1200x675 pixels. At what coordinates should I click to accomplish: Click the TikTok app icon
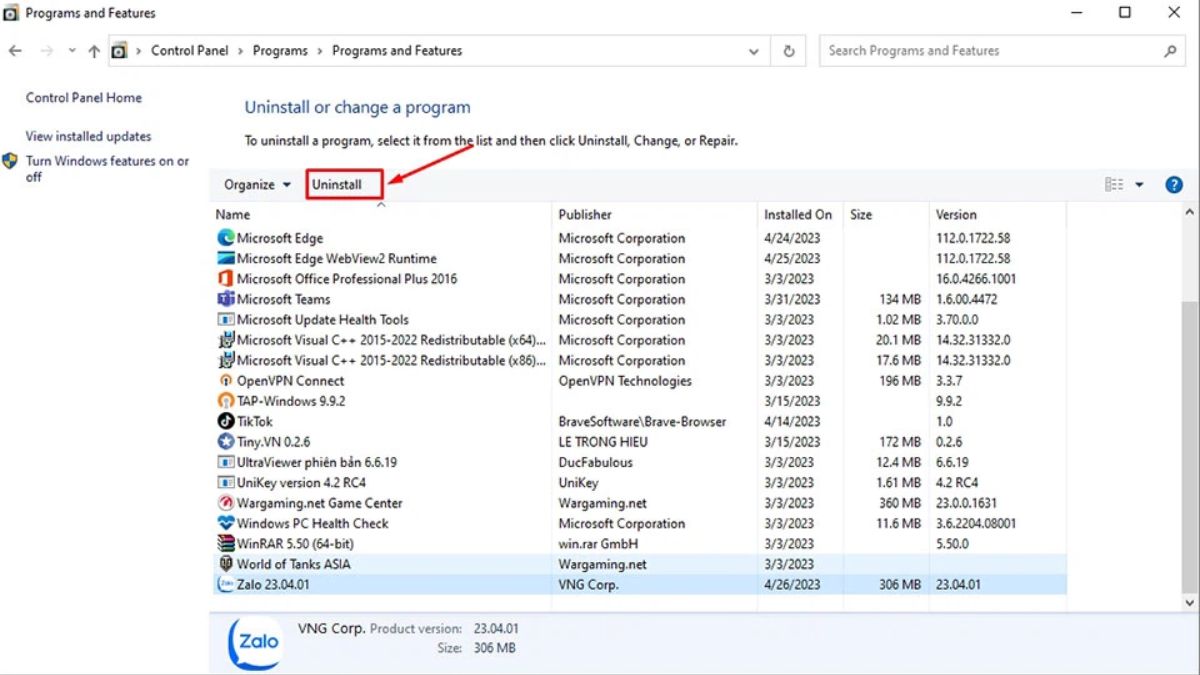(226, 421)
